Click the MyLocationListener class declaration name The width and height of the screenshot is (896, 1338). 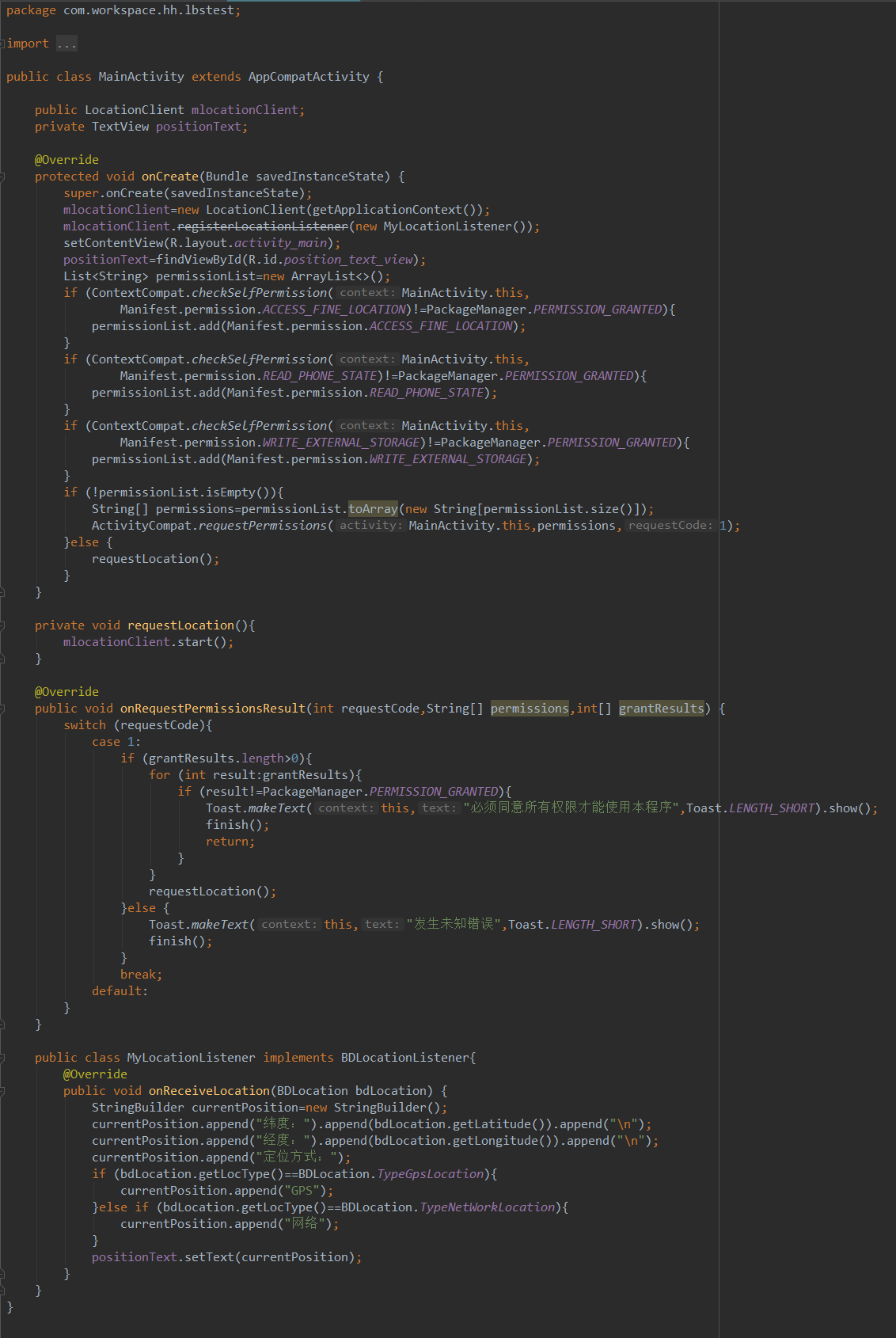click(x=191, y=1058)
